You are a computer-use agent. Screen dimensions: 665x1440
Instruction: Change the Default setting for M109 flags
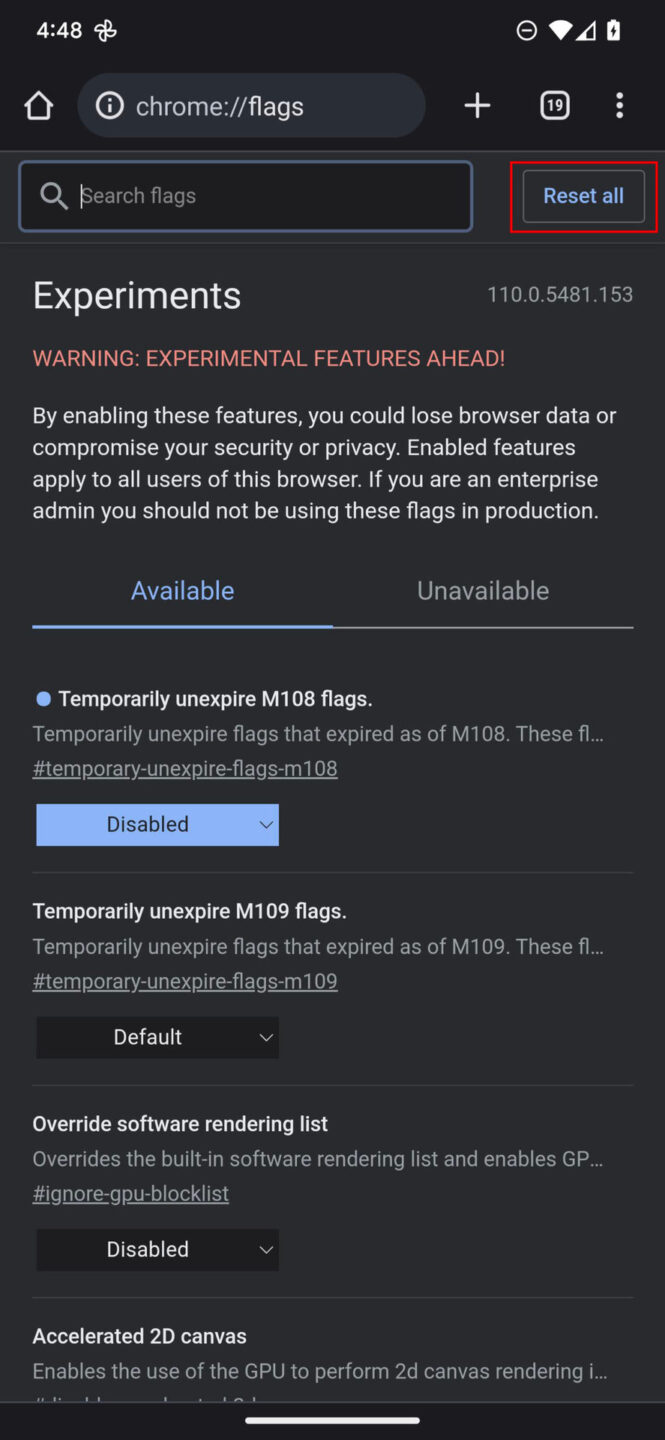(x=157, y=1037)
